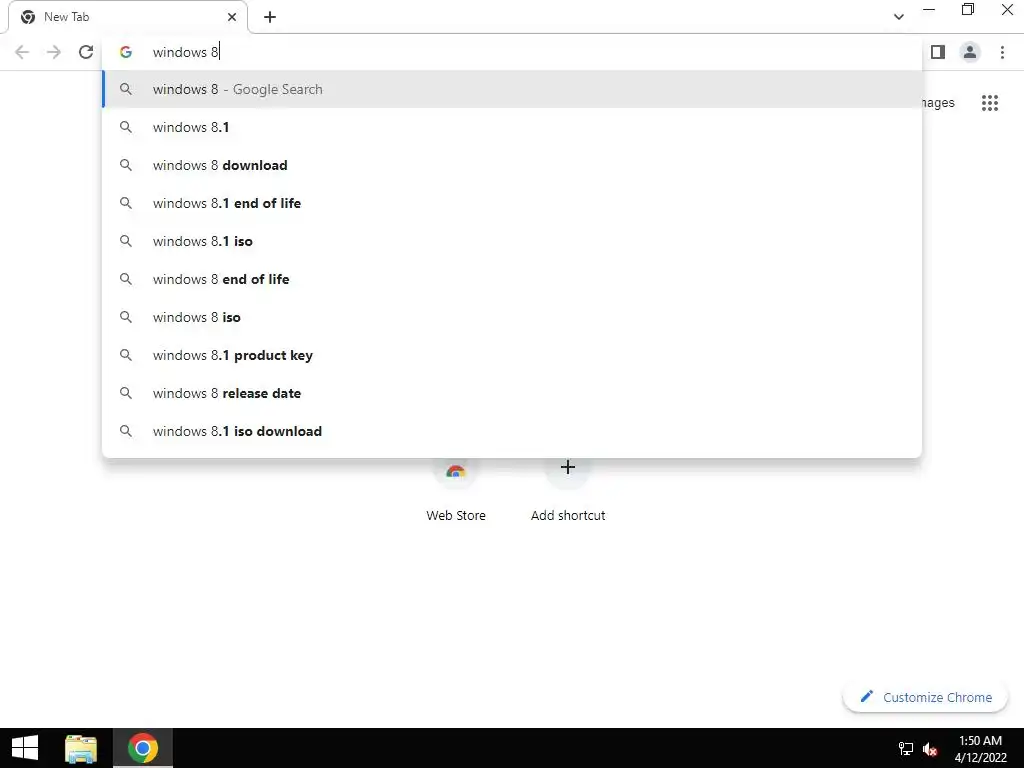This screenshot has width=1024, height=768.
Task: Choose 'windows 8.1 iso download' suggestion
Action: coord(512,431)
